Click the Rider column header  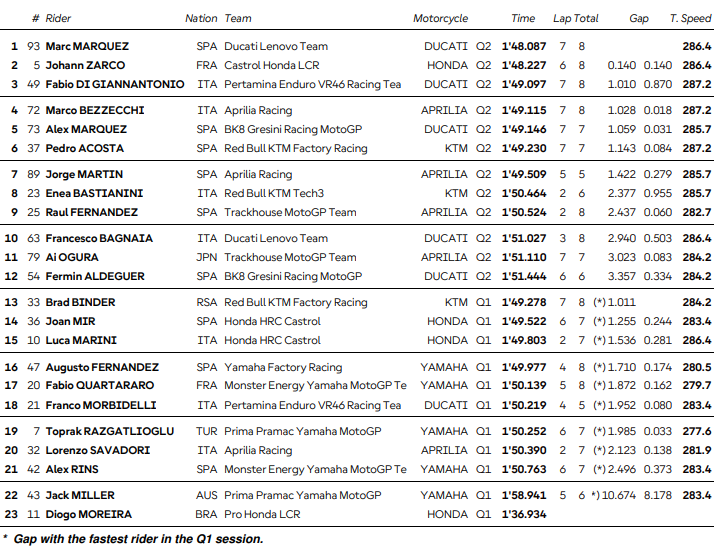58,18
